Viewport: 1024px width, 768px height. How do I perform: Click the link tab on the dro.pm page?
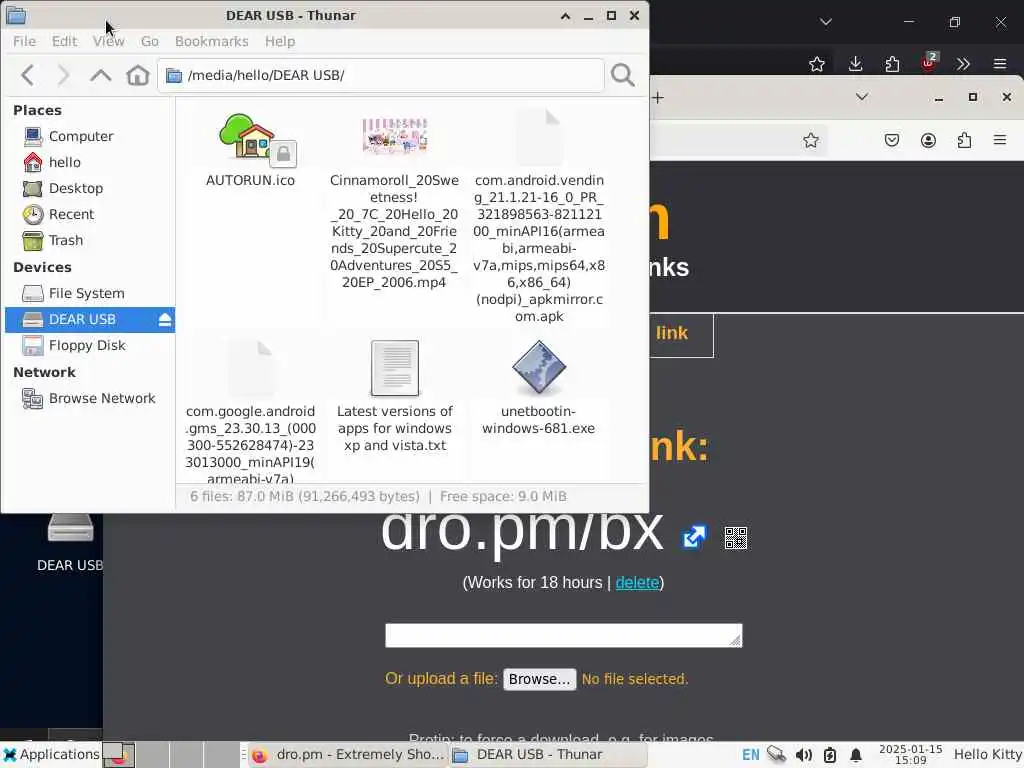click(672, 334)
